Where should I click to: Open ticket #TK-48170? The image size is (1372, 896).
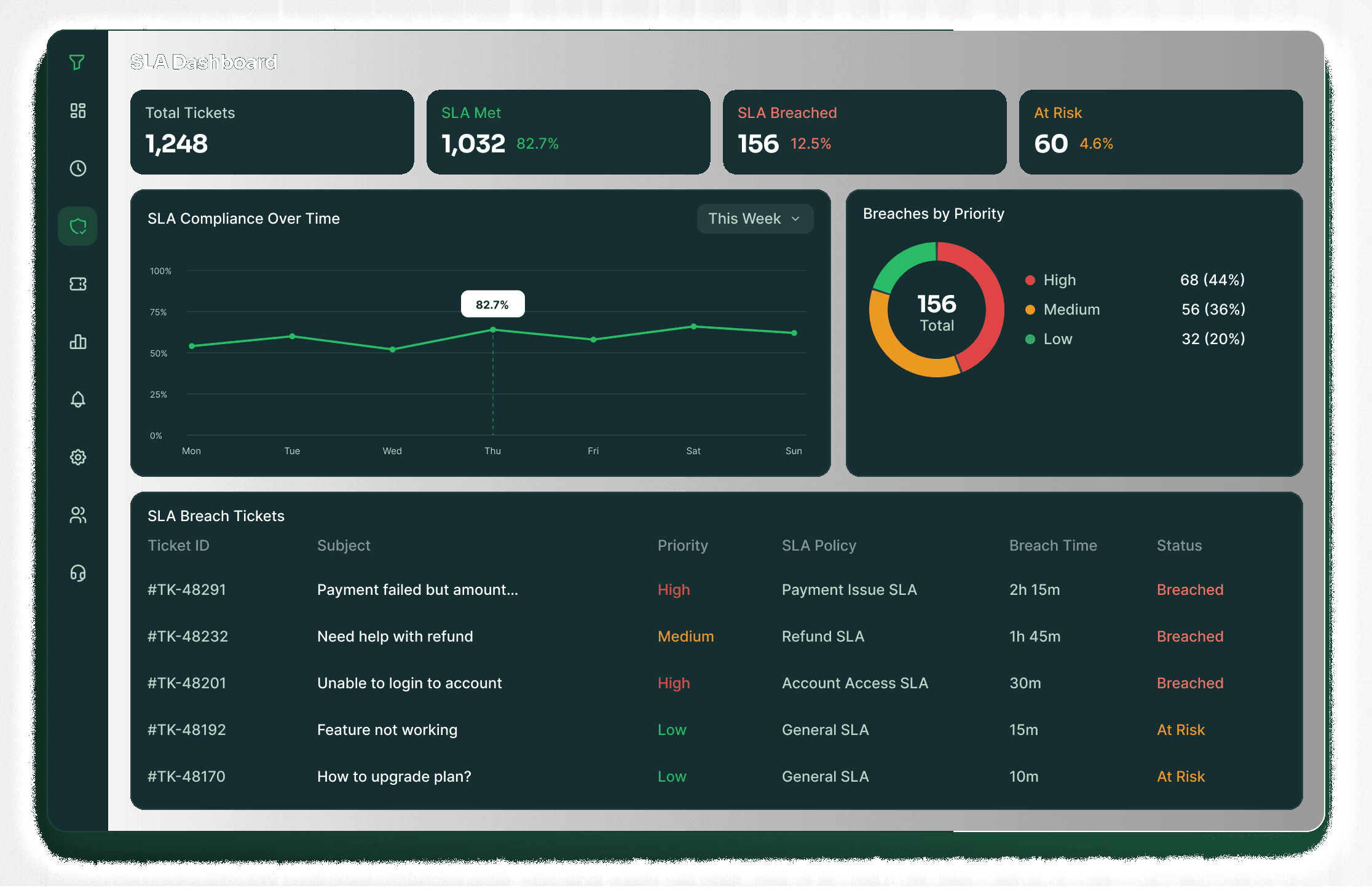tap(186, 777)
